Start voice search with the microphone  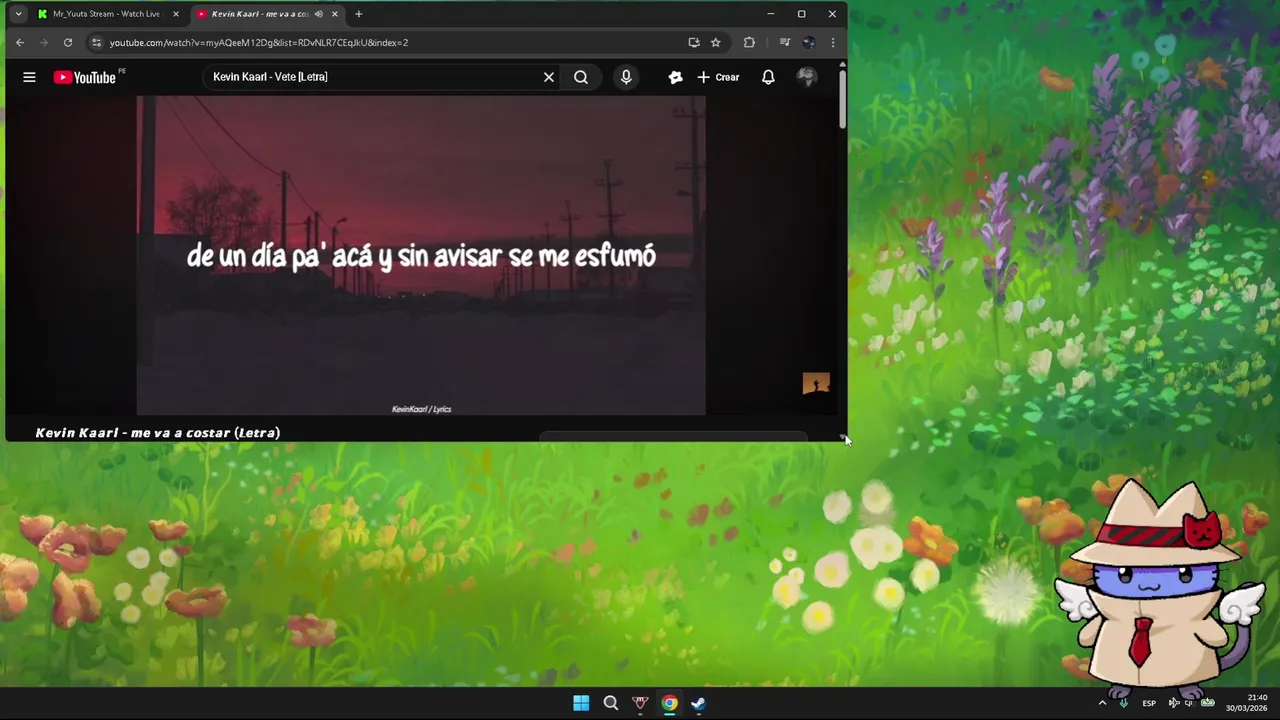coord(626,77)
